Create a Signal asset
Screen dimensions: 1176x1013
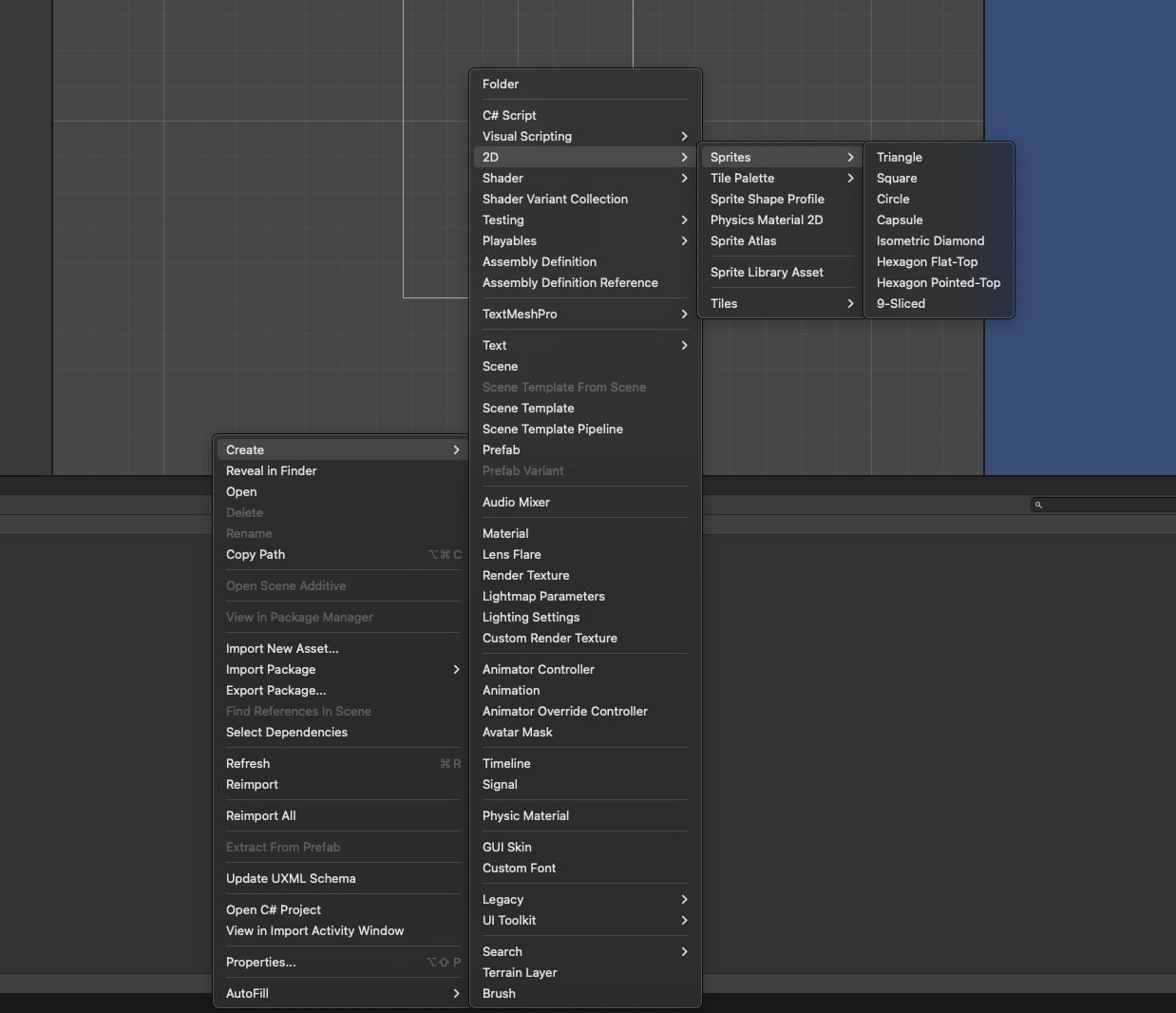coord(585,784)
